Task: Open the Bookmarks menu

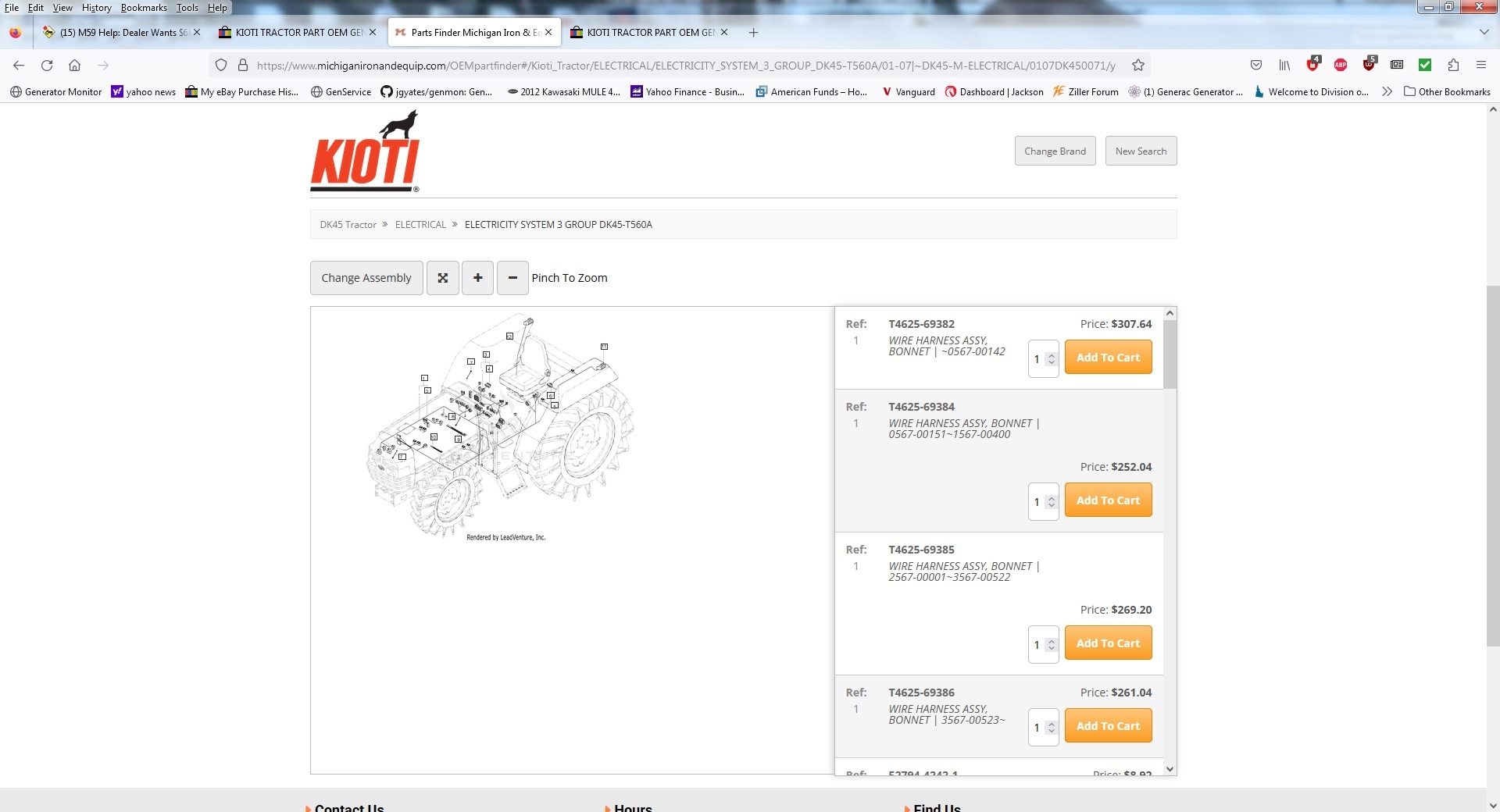Action: 144,8
